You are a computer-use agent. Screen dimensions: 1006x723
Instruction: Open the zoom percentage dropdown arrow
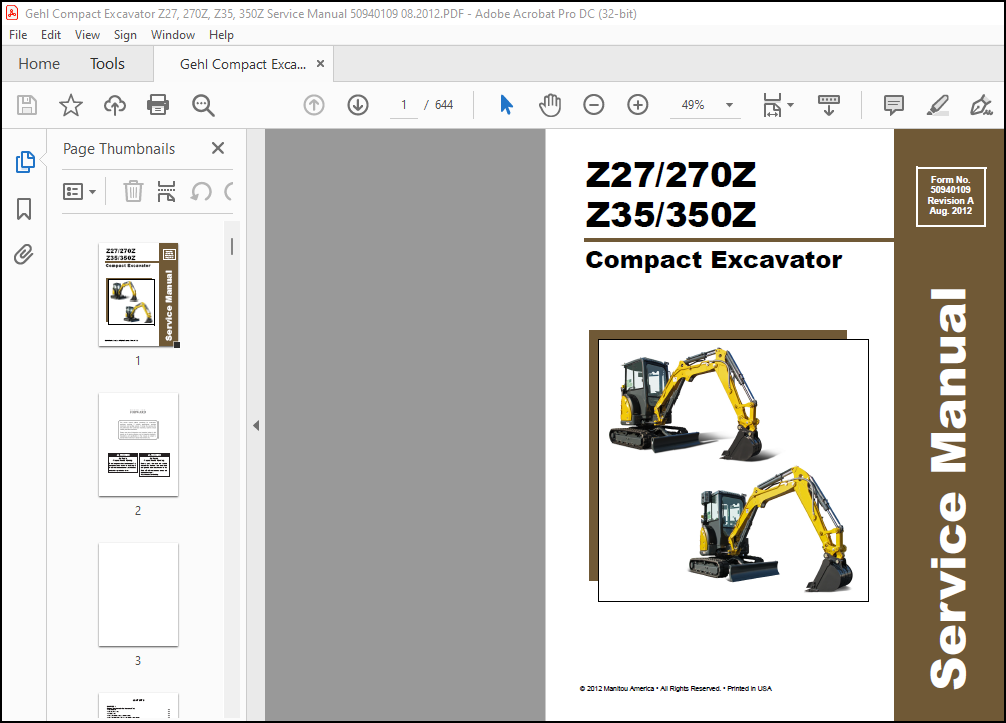729,105
